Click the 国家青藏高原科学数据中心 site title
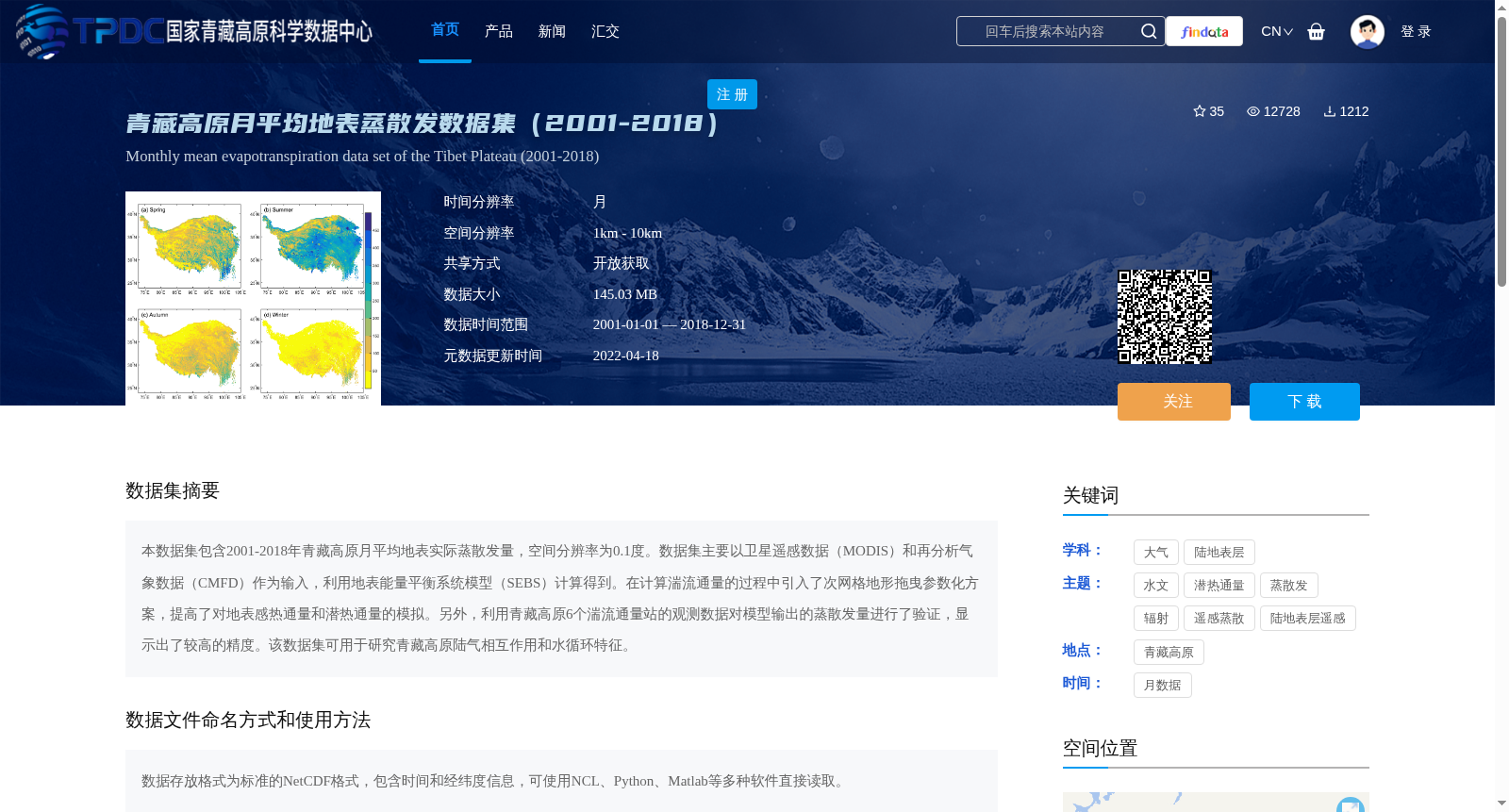The image size is (1509, 812). pos(270,31)
